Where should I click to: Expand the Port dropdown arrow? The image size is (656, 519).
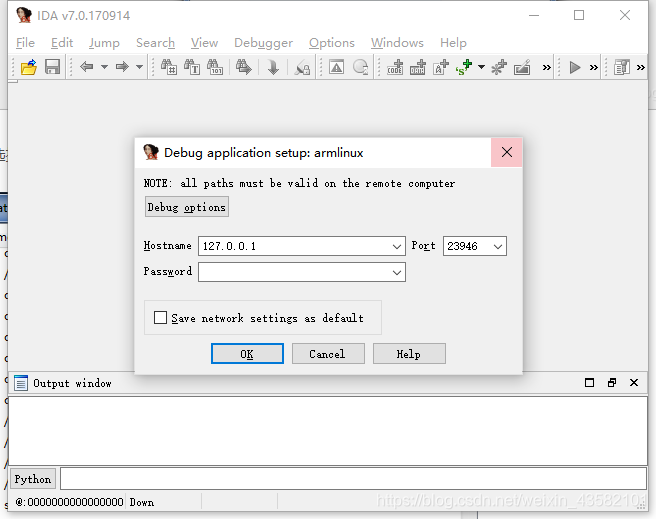498,246
